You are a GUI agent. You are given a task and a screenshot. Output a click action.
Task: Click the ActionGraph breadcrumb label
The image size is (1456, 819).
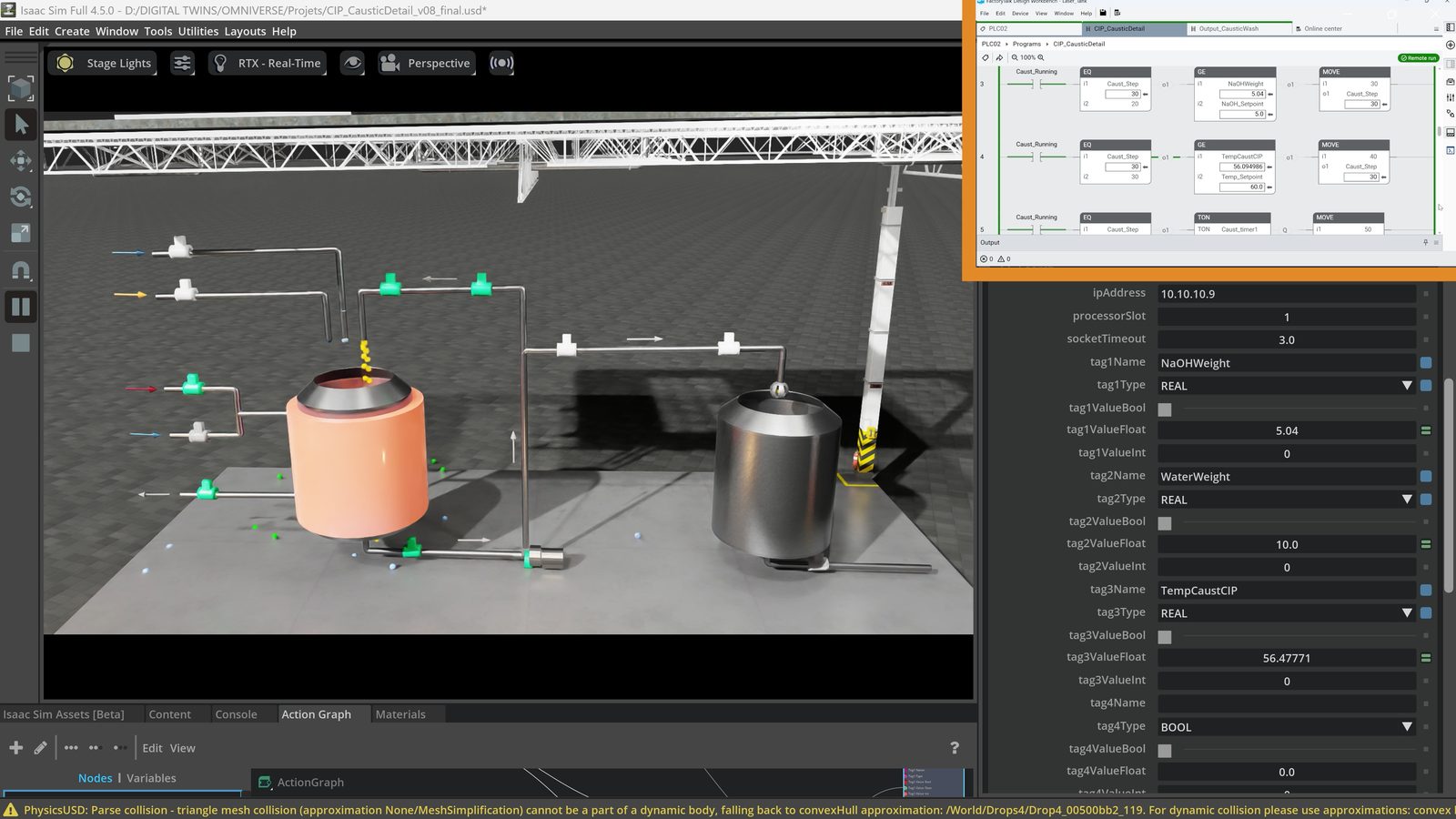coord(310,782)
